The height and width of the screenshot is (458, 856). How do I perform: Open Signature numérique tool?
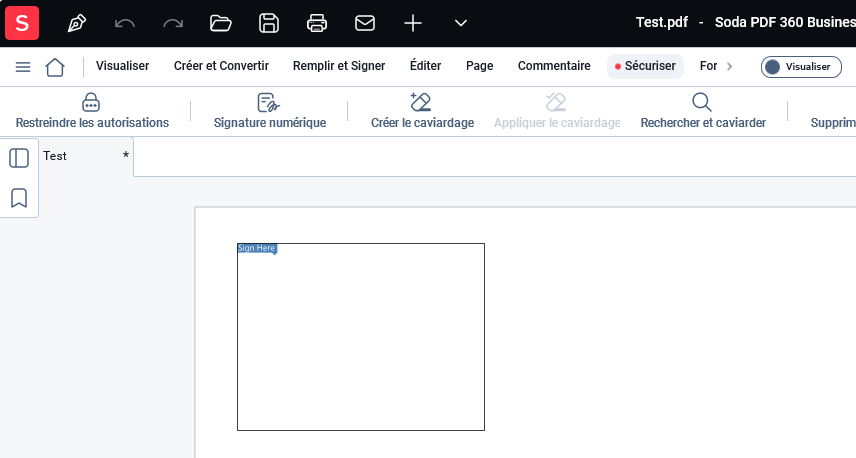[x=270, y=111]
